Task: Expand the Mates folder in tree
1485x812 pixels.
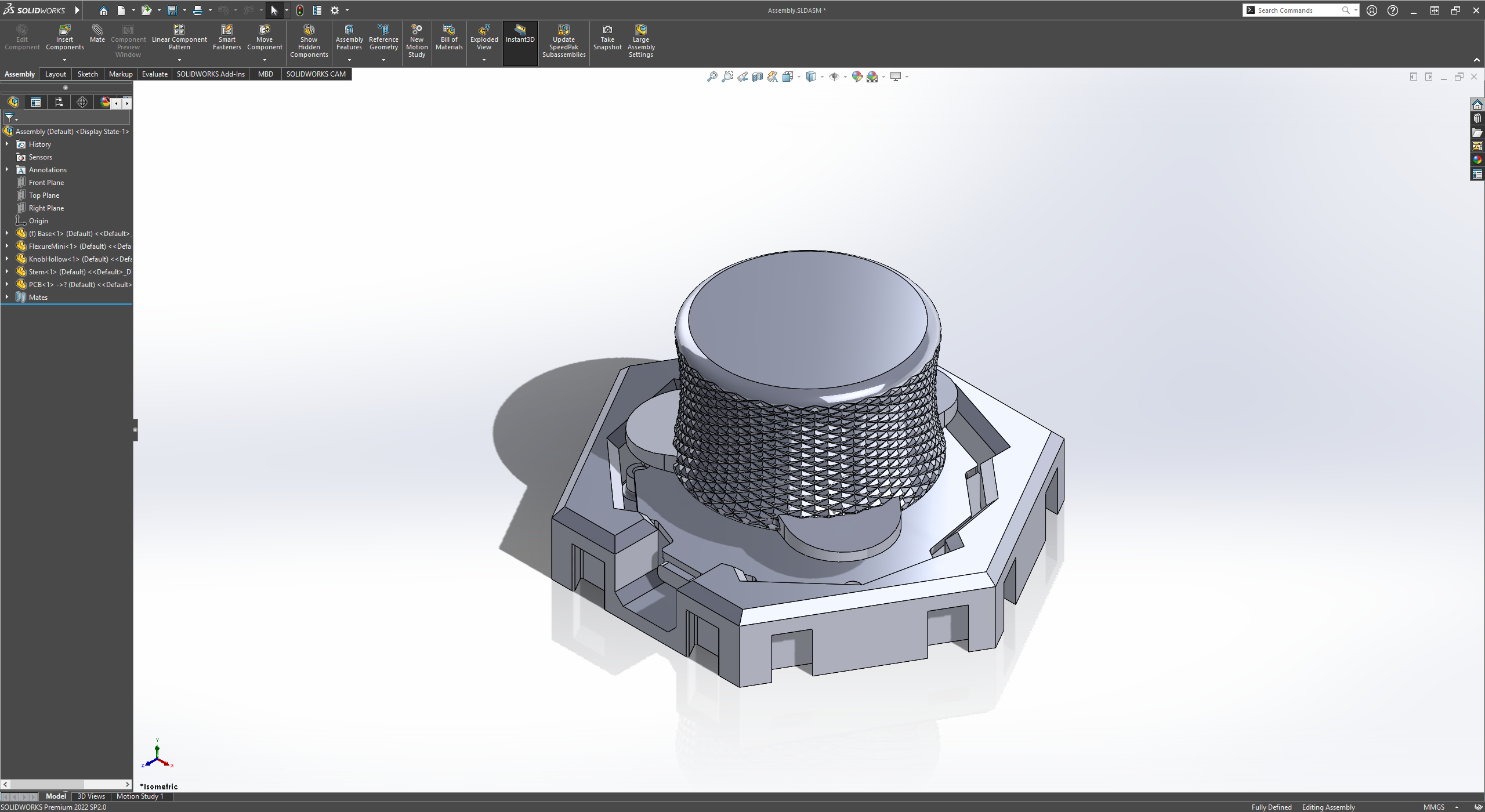Action: pos(7,297)
